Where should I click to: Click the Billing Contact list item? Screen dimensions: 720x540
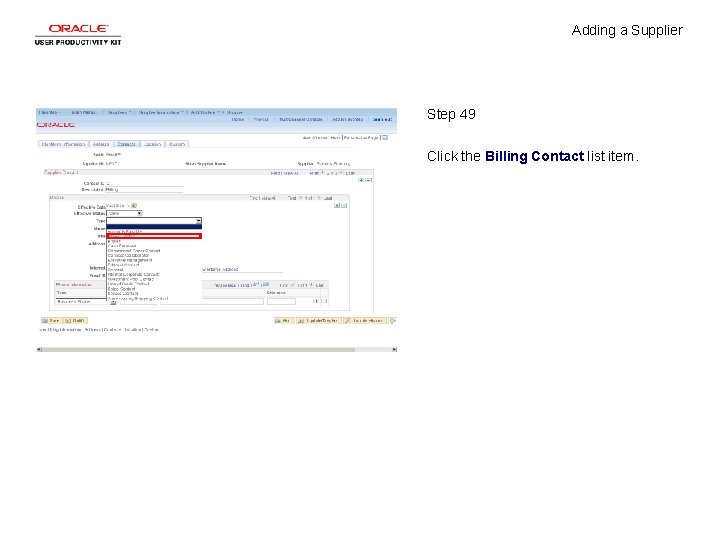pyautogui.click(x=154, y=236)
